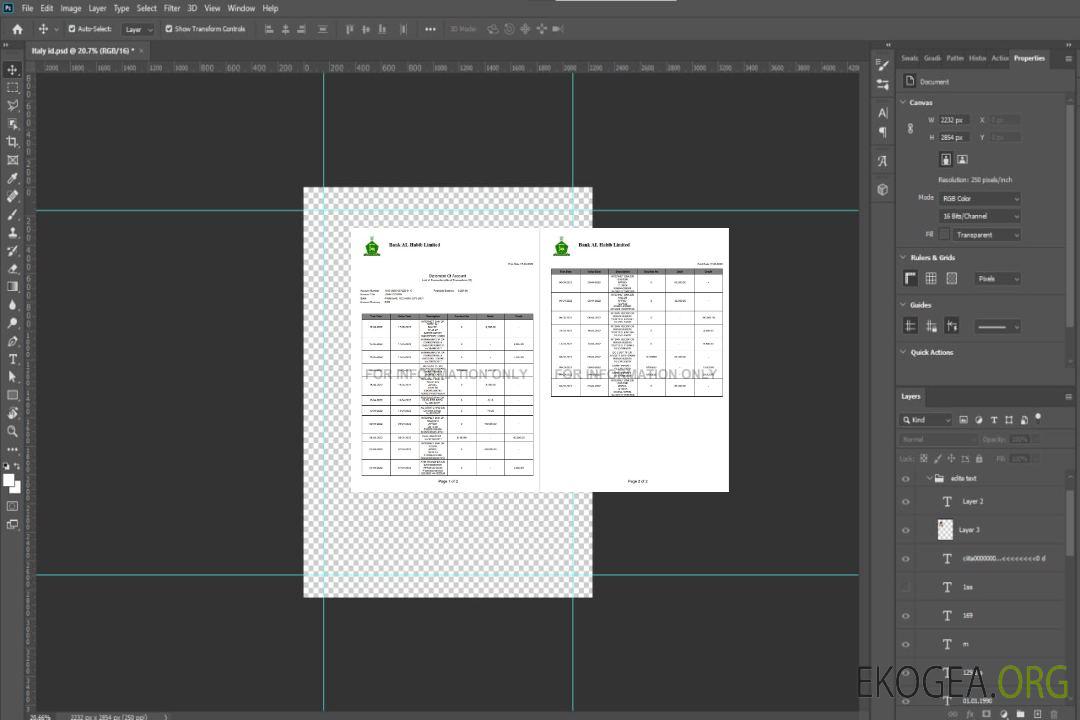
Task: Click the canvas Fill color swatch
Action: pos(944,235)
